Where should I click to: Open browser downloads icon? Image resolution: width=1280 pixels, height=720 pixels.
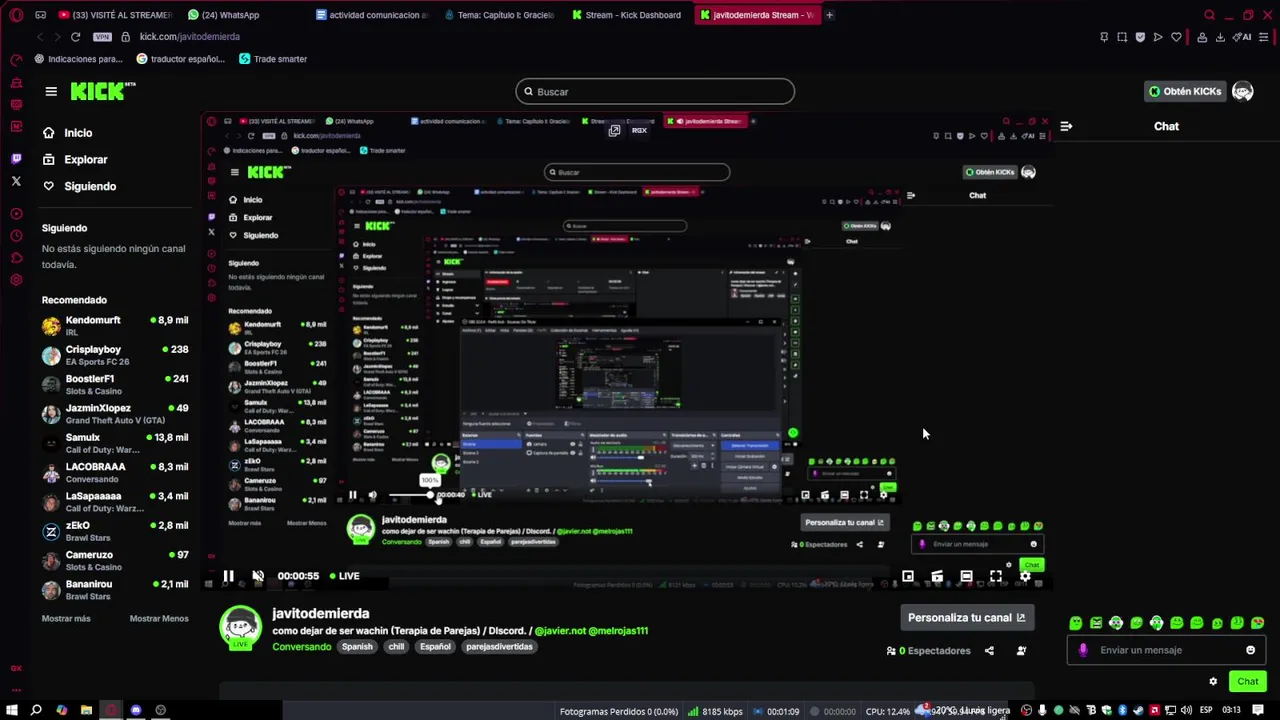[1220, 37]
